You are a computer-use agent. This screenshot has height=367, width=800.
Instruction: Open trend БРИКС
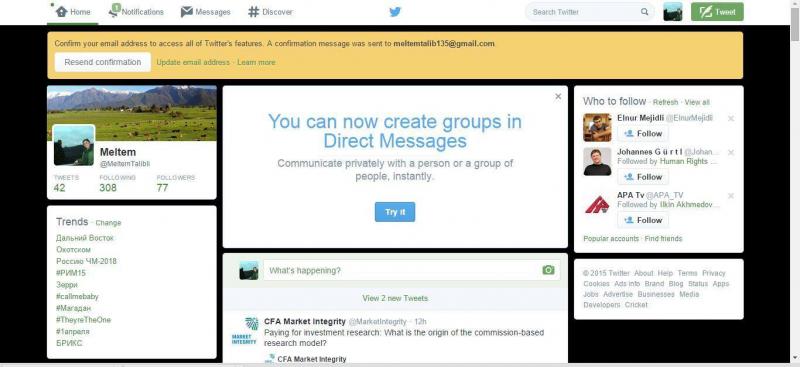point(69,343)
